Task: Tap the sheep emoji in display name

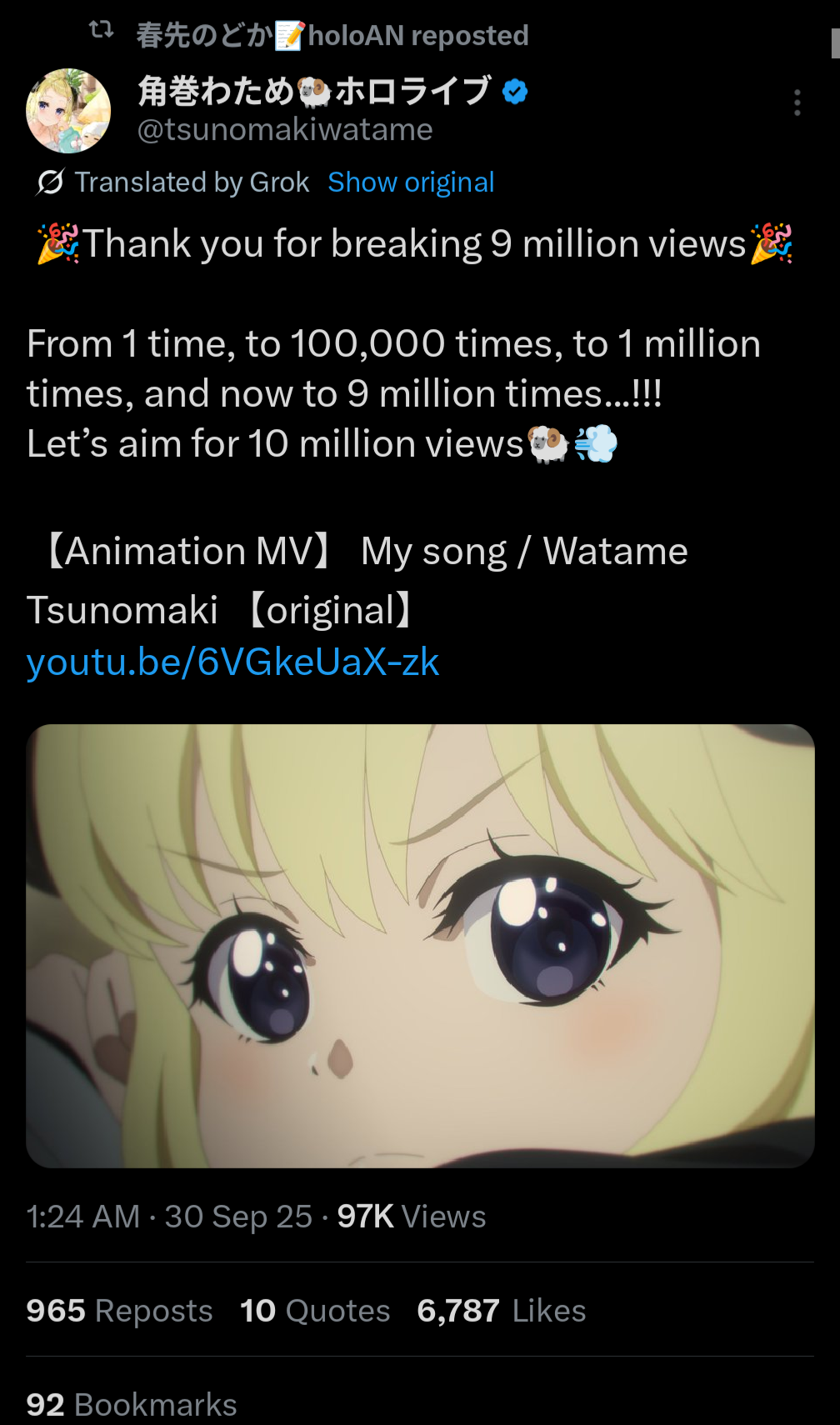Action: [x=314, y=92]
